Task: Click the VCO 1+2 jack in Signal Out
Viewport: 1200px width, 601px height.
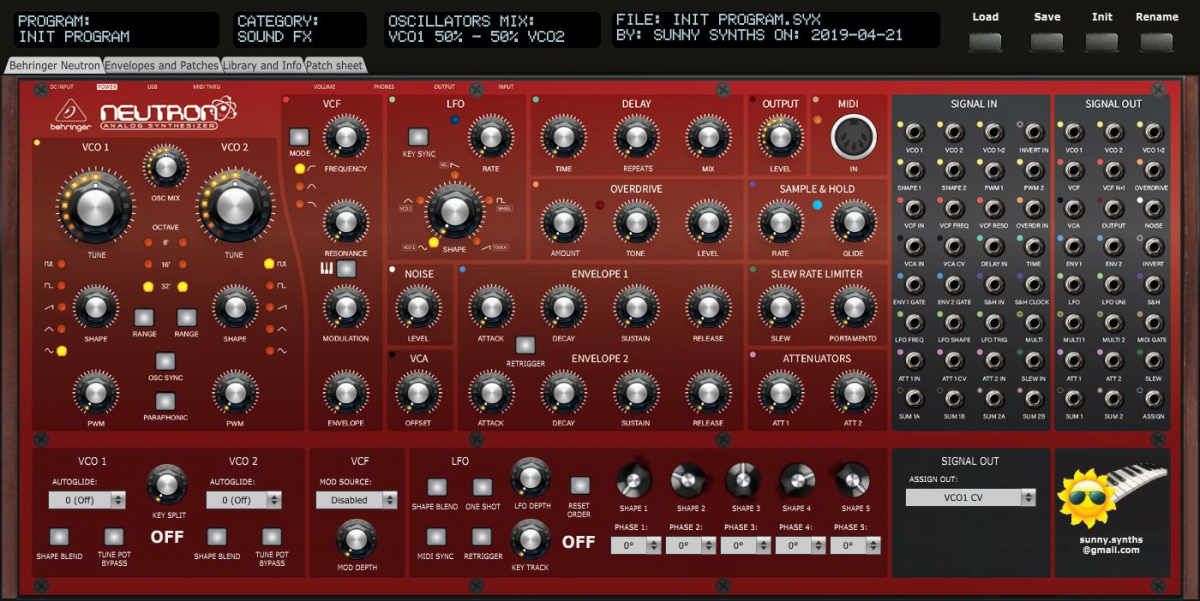Action: point(1153,132)
